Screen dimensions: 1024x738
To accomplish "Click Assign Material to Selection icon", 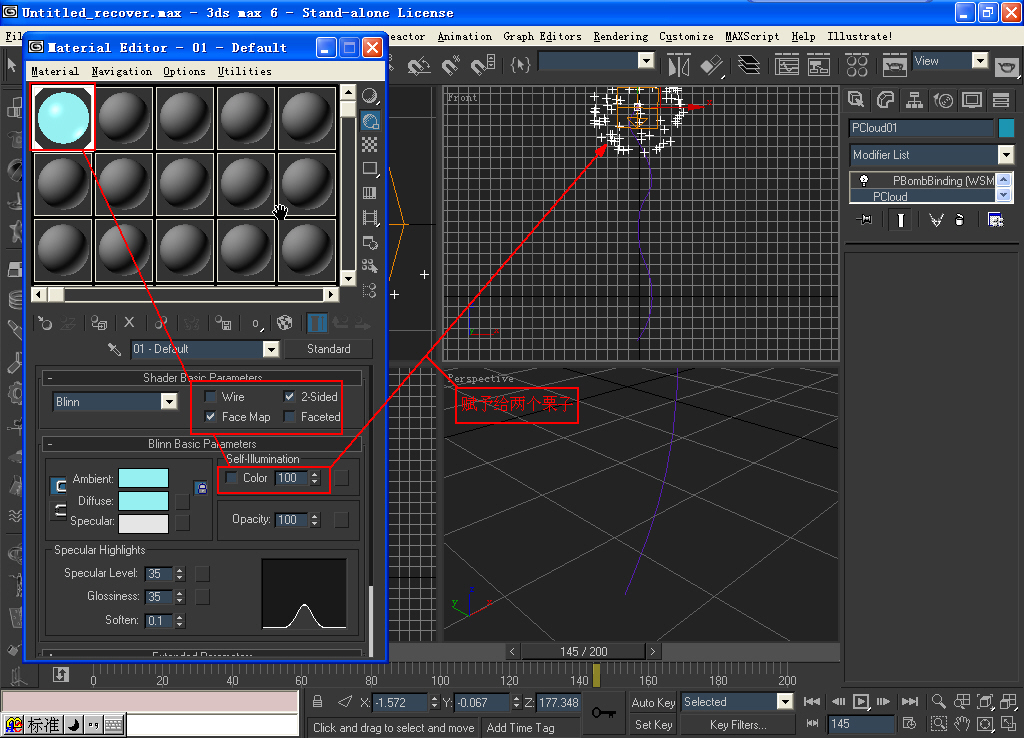I will pyautogui.click(x=99, y=323).
